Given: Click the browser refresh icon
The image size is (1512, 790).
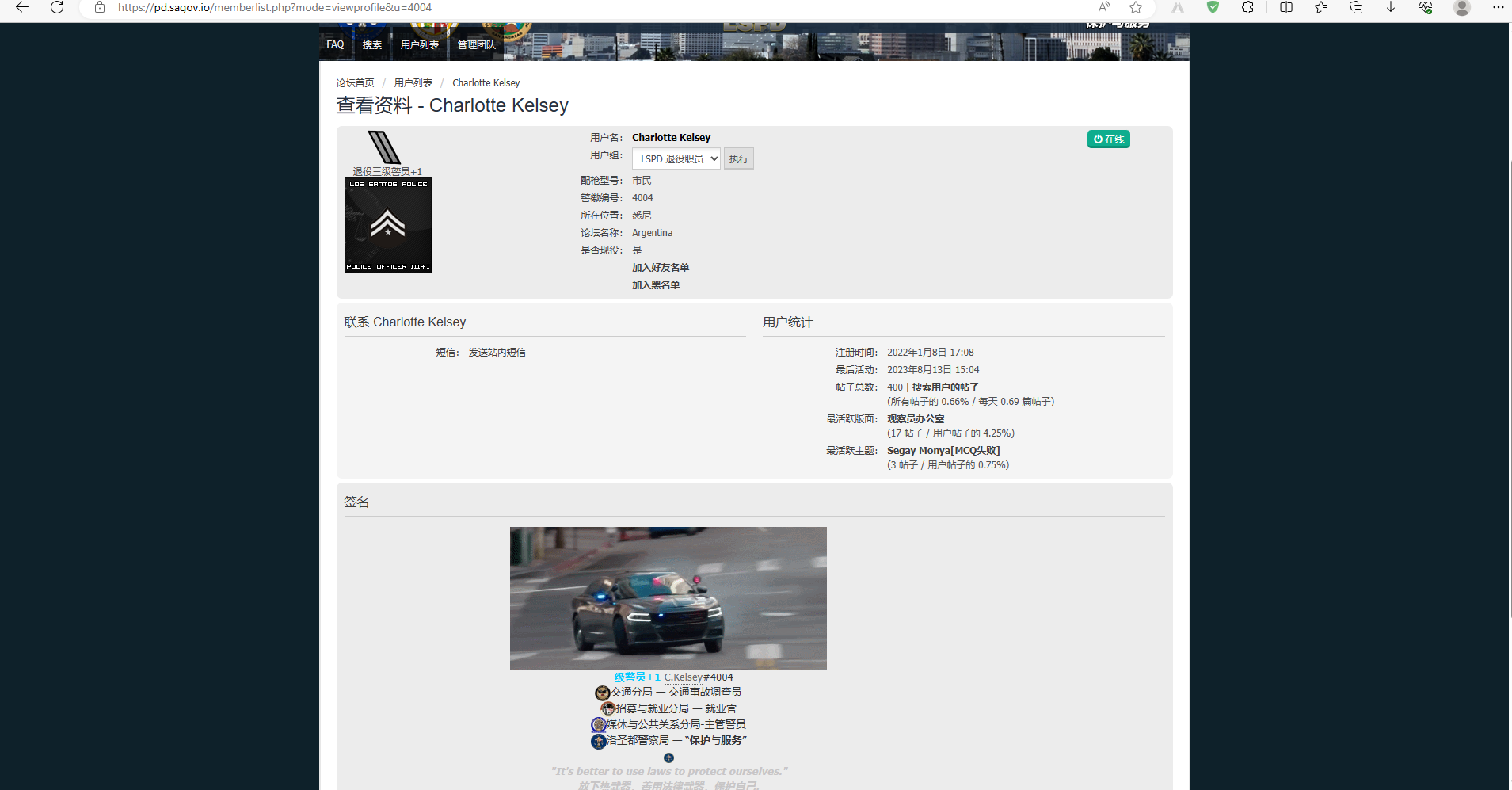Looking at the screenshot, I should click(57, 8).
